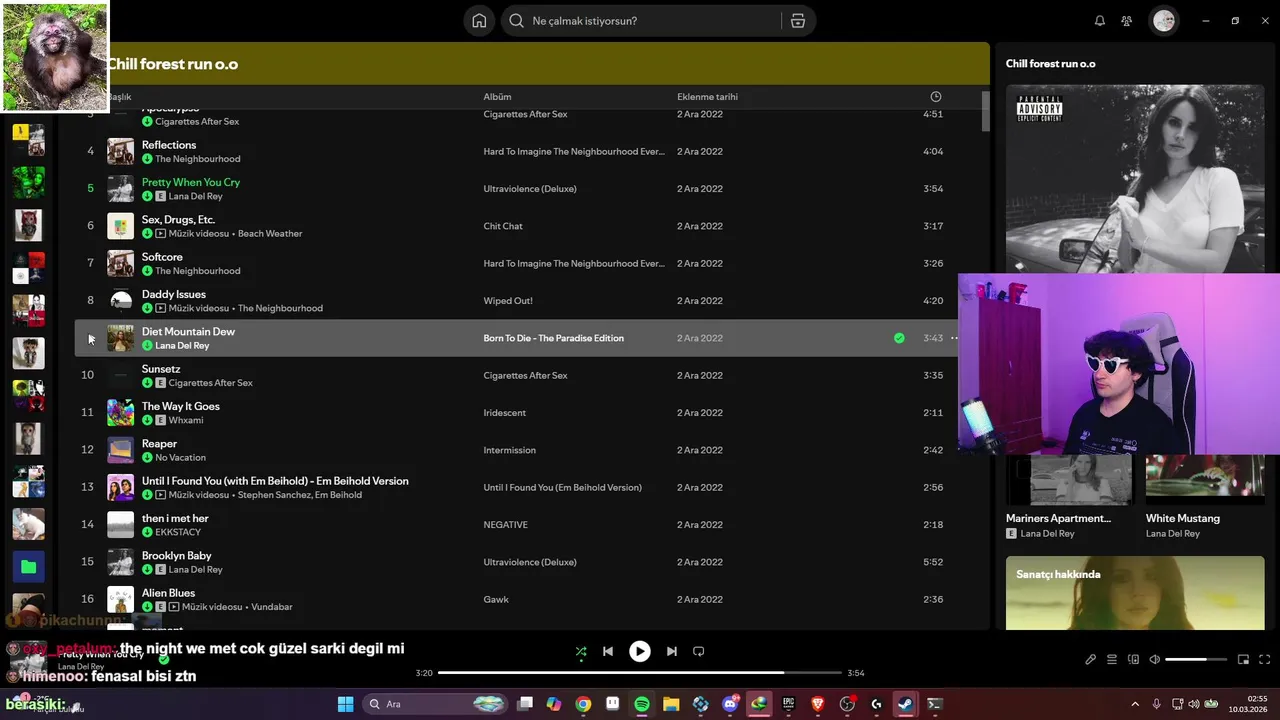Open Born To Die - The Paradise Edition album
Image resolution: width=1280 pixels, height=720 pixels.
point(553,338)
